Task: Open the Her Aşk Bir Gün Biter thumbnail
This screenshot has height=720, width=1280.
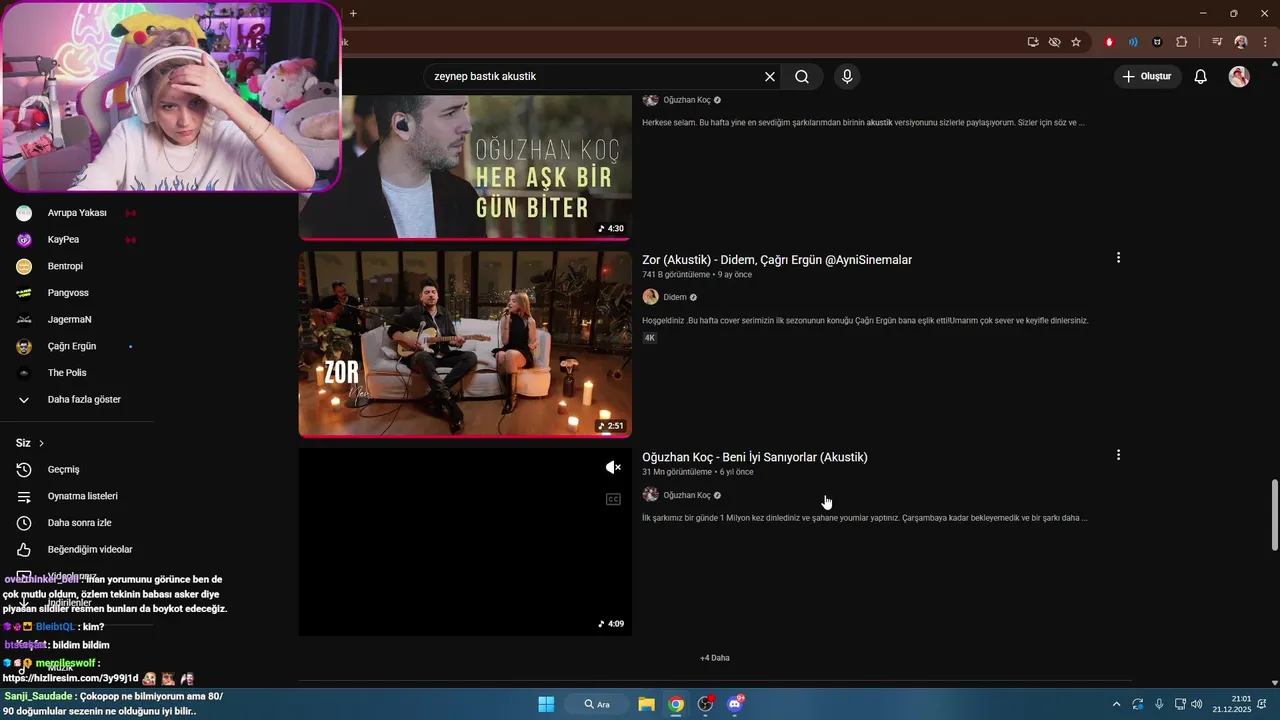Action: point(465,167)
